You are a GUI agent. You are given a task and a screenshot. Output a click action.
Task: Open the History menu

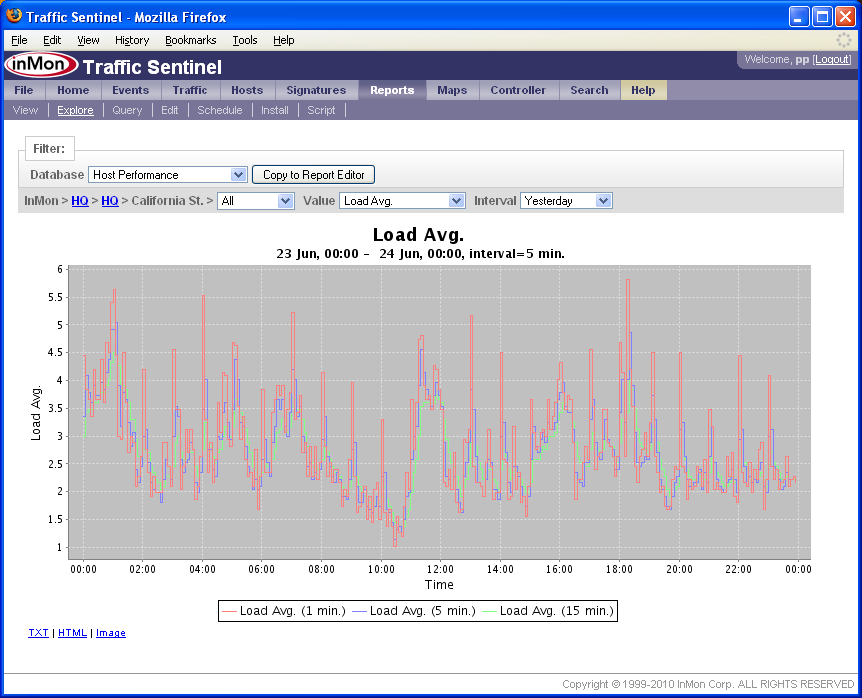click(132, 40)
